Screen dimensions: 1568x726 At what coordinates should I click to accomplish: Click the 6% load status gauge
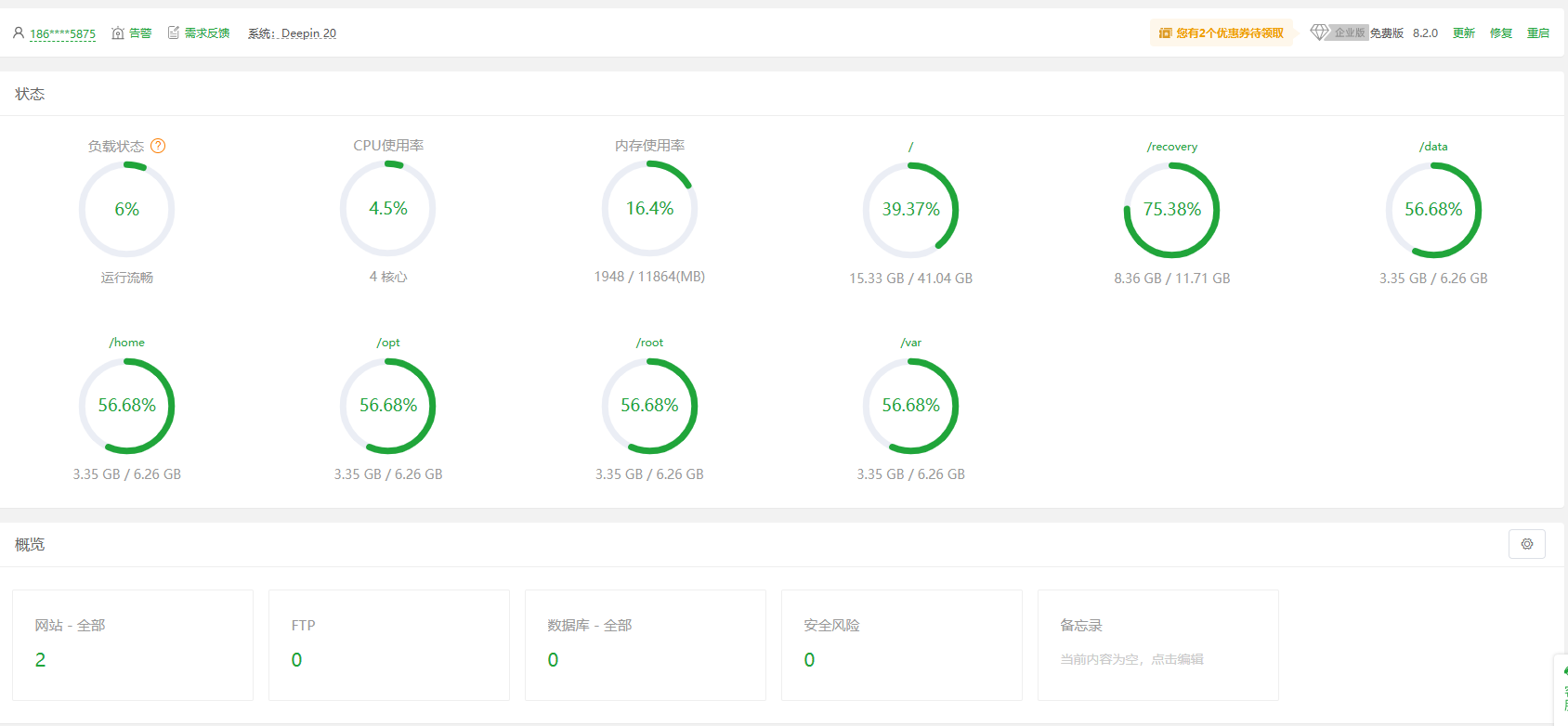[127, 209]
